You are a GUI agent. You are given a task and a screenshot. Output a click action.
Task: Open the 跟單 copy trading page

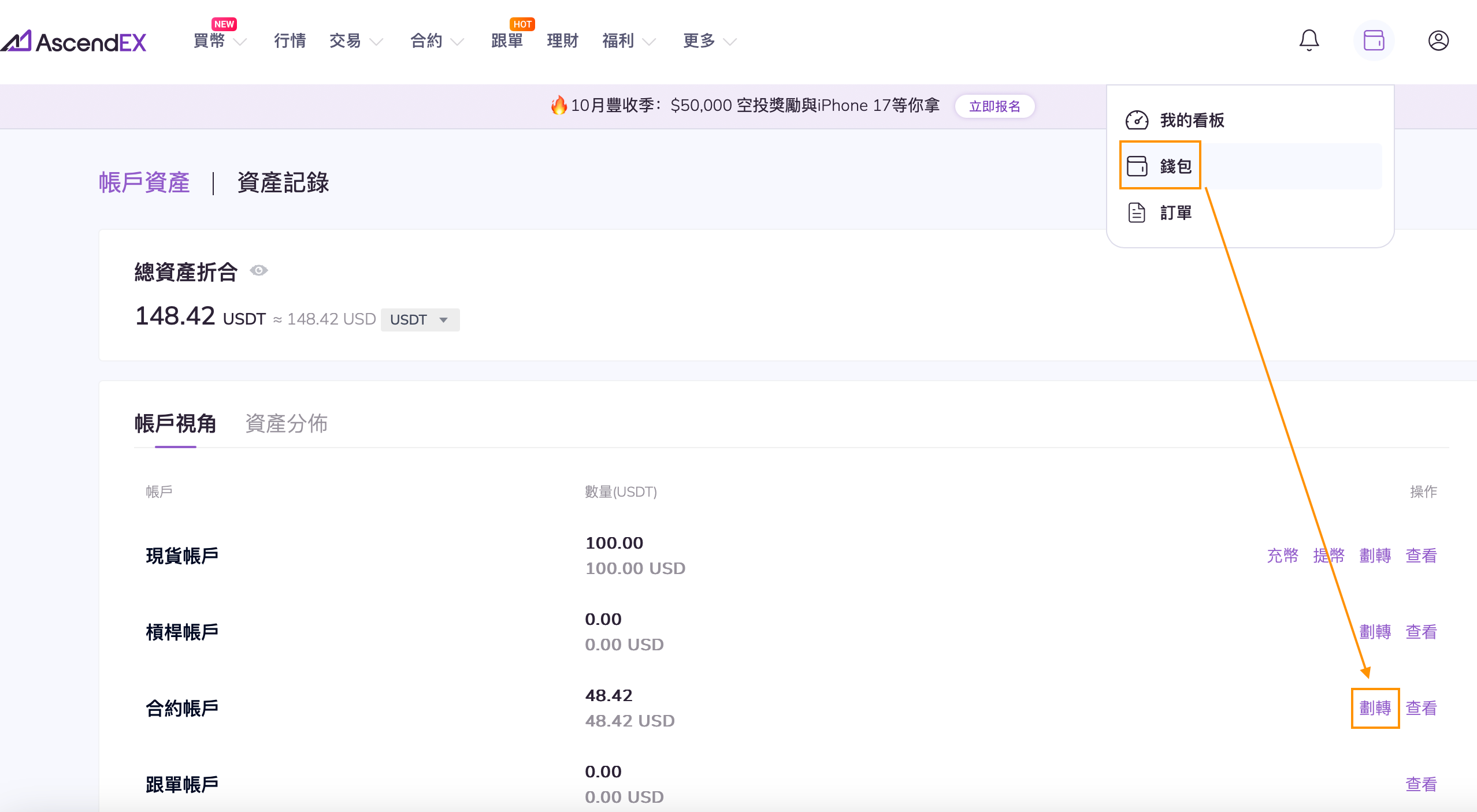[507, 41]
